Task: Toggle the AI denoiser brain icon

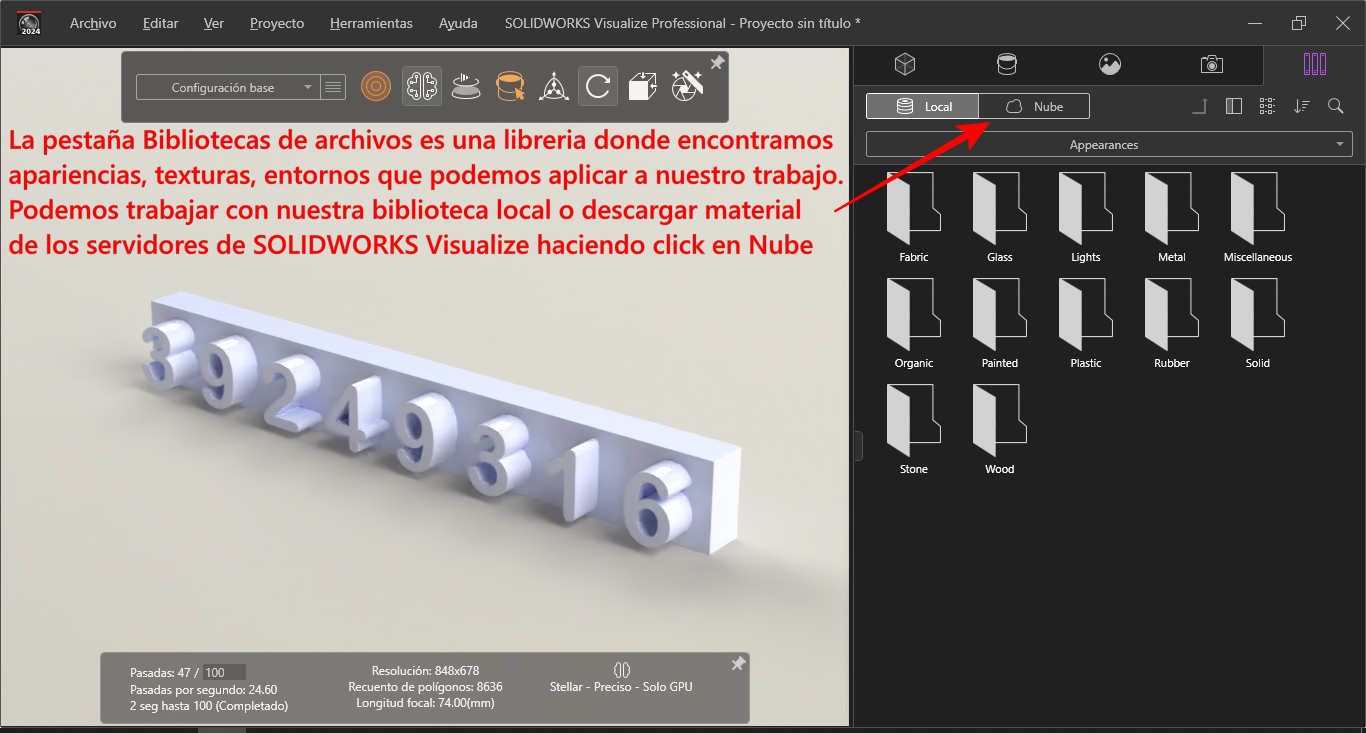Action: 422,87
